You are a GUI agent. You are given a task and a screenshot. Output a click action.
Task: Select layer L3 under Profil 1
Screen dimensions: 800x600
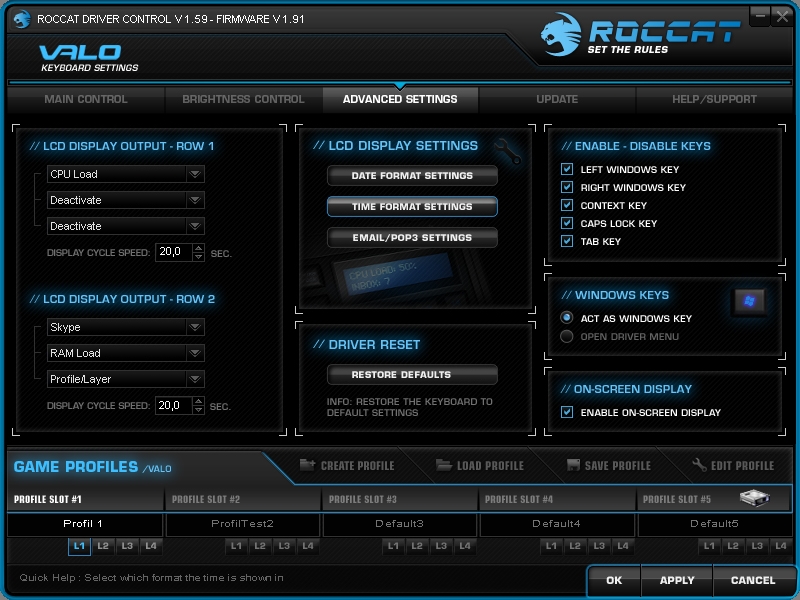tap(127, 546)
